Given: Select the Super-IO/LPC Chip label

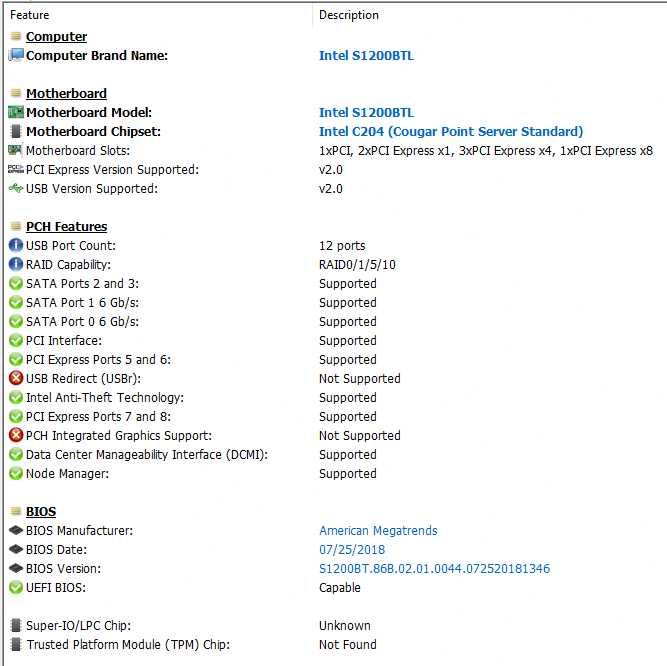Looking at the screenshot, I should (78, 626).
